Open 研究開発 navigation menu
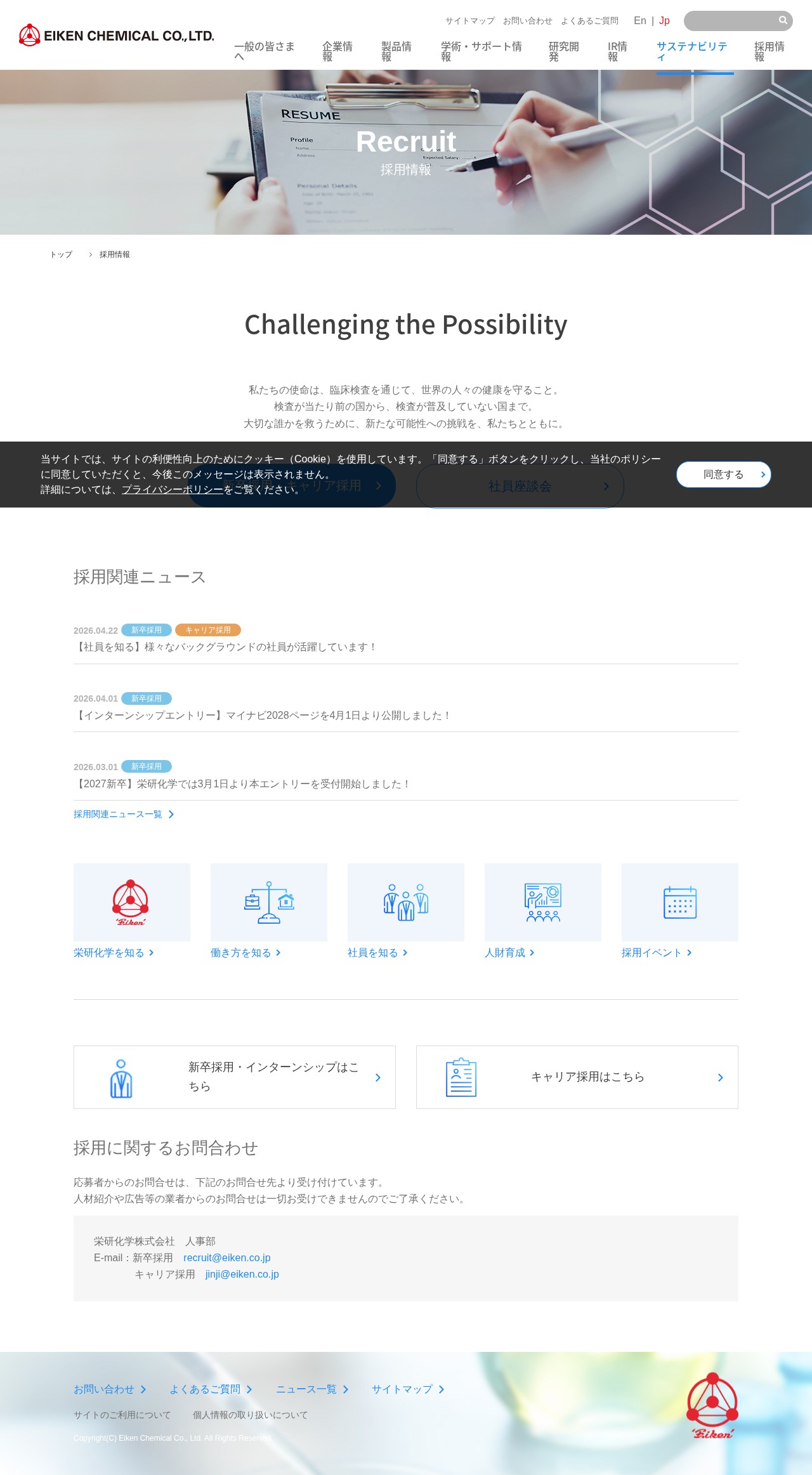812x1475 pixels. click(x=564, y=51)
